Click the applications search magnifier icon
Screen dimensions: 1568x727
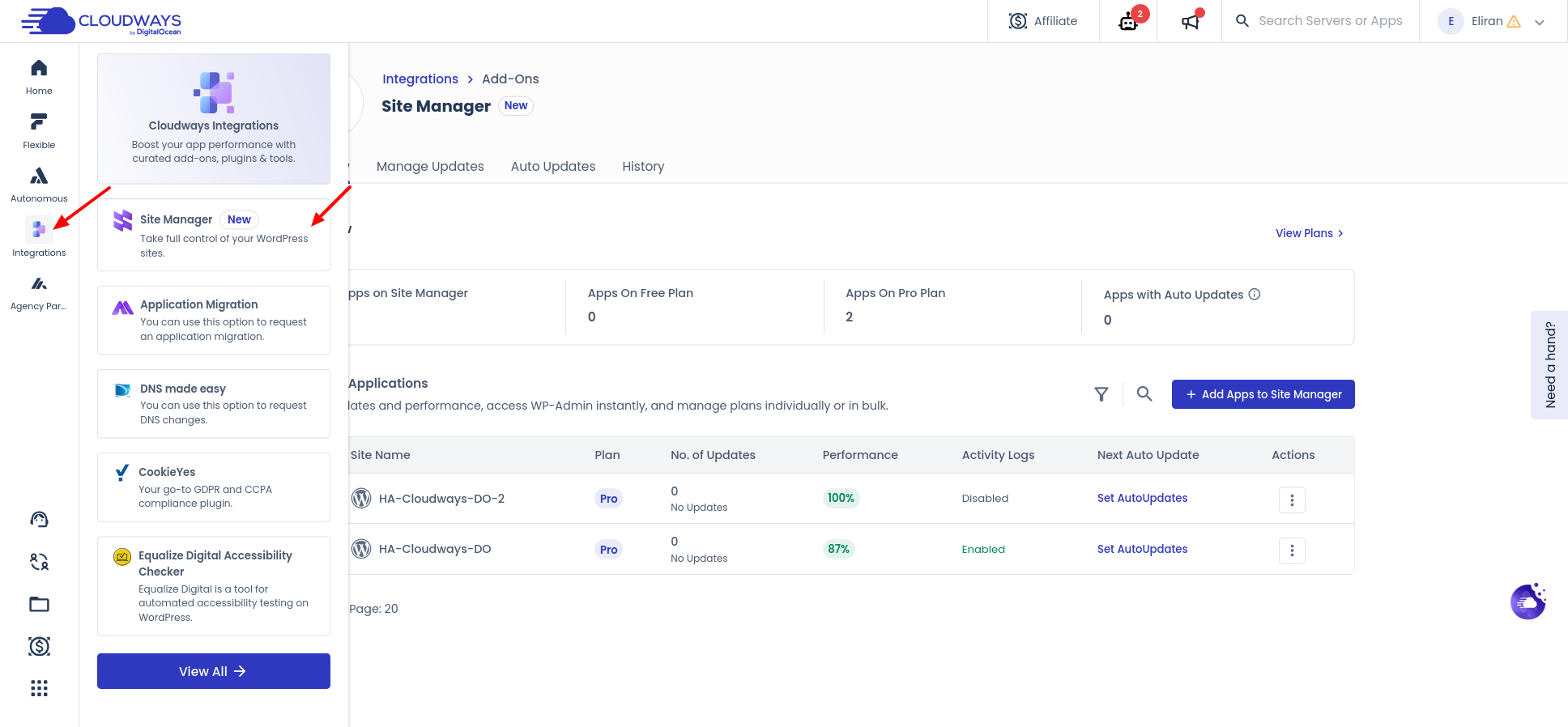[x=1144, y=394]
